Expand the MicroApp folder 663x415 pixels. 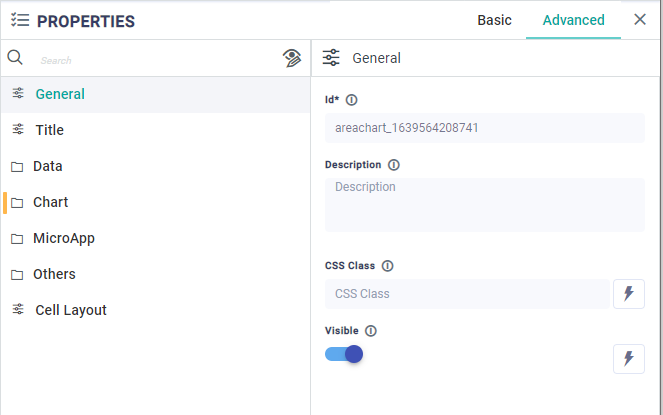click(x=63, y=238)
